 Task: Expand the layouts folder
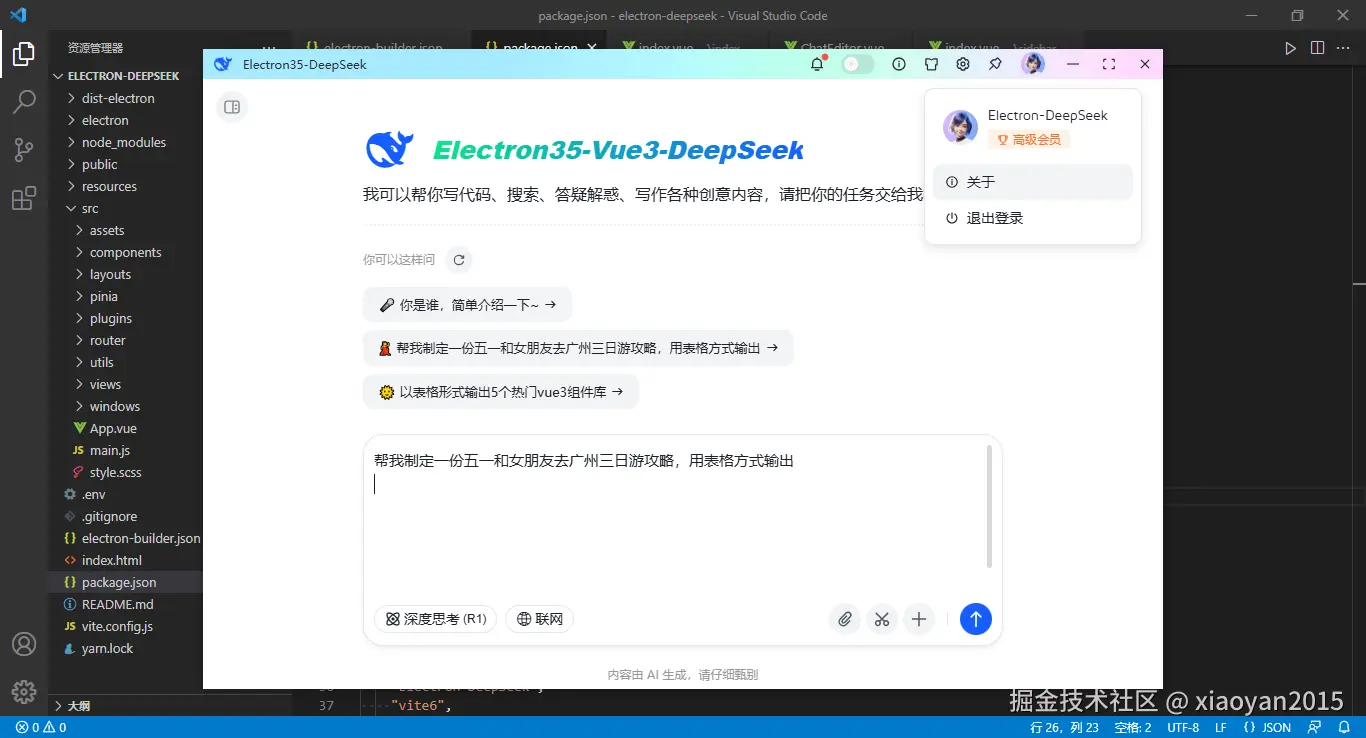[125, 274]
